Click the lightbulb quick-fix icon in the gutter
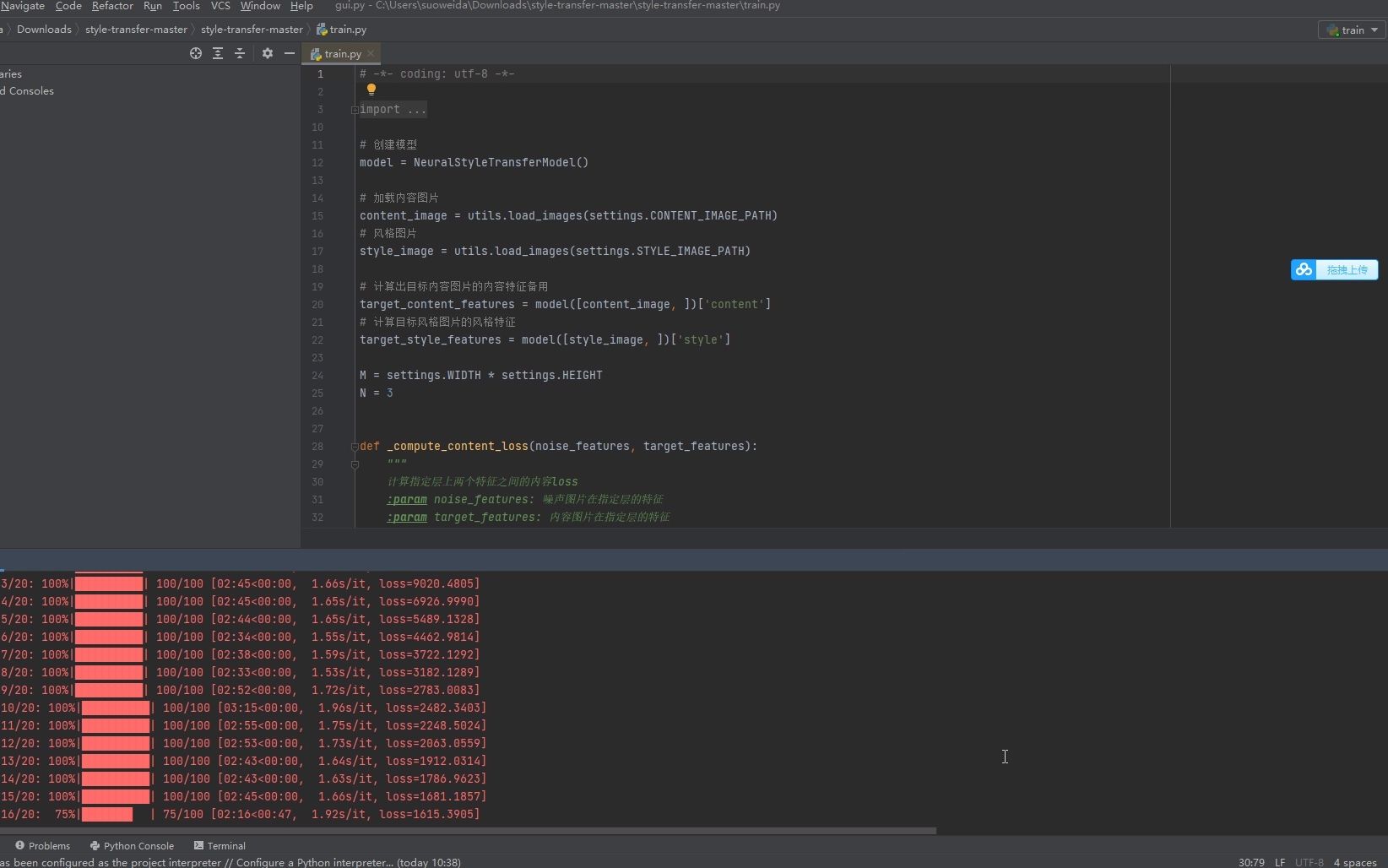The height and width of the screenshot is (868, 1388). tap(371, 90)
